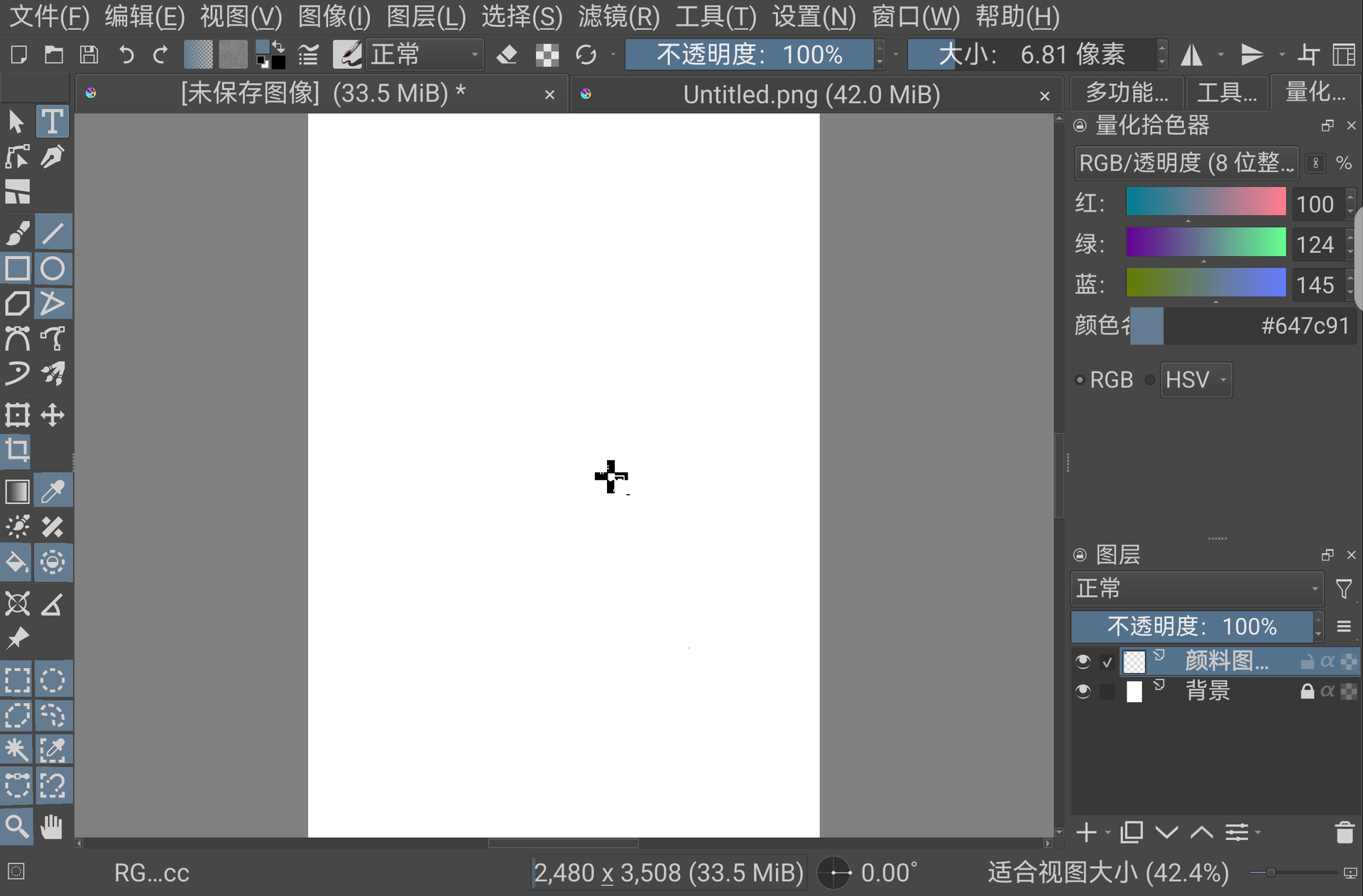Image resolution: width=1363 pixels, height=896 pixels.
Task: Click the horizontal mirror tool icon
Action: coord(1192,55)
